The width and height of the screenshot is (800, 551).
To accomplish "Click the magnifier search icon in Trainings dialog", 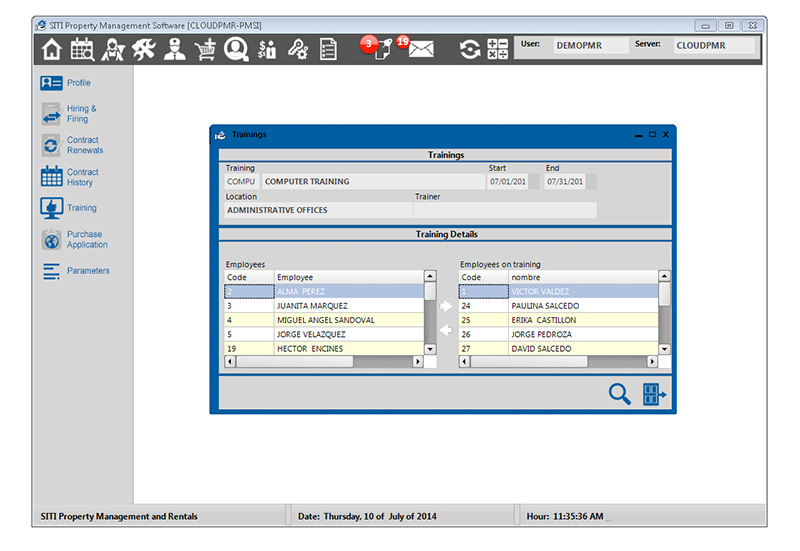I will pos(620,394).
